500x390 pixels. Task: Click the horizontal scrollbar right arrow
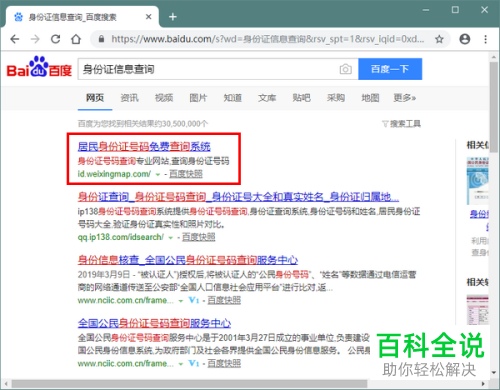coord(483,384)
